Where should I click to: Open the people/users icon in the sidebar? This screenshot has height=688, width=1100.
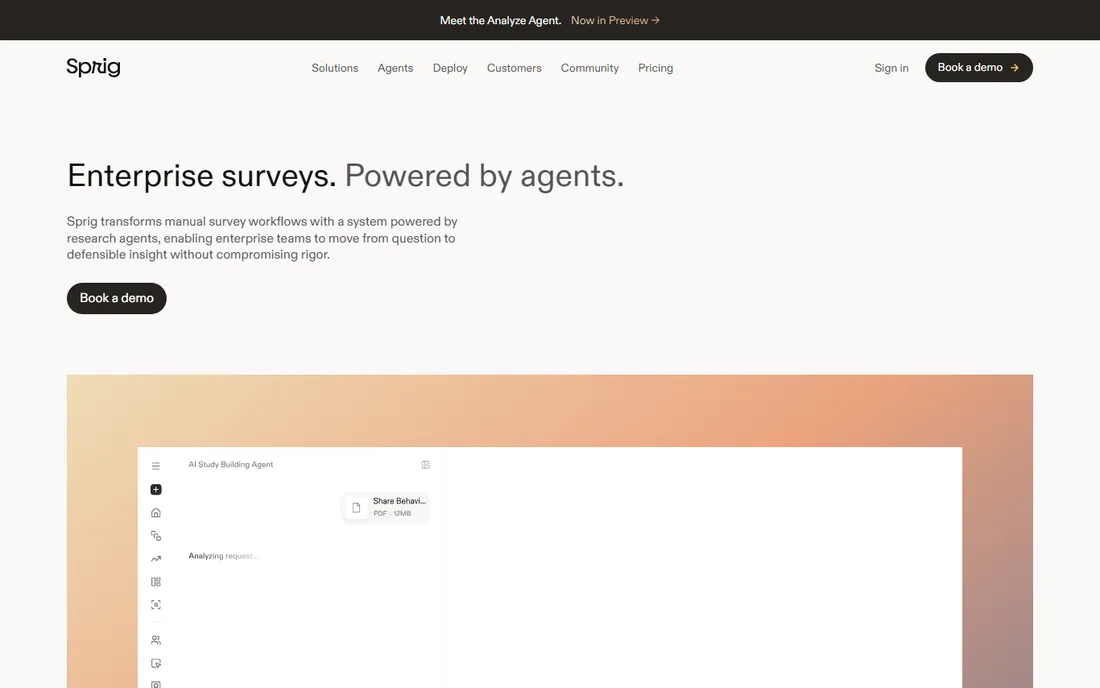(x=156, y=640)
